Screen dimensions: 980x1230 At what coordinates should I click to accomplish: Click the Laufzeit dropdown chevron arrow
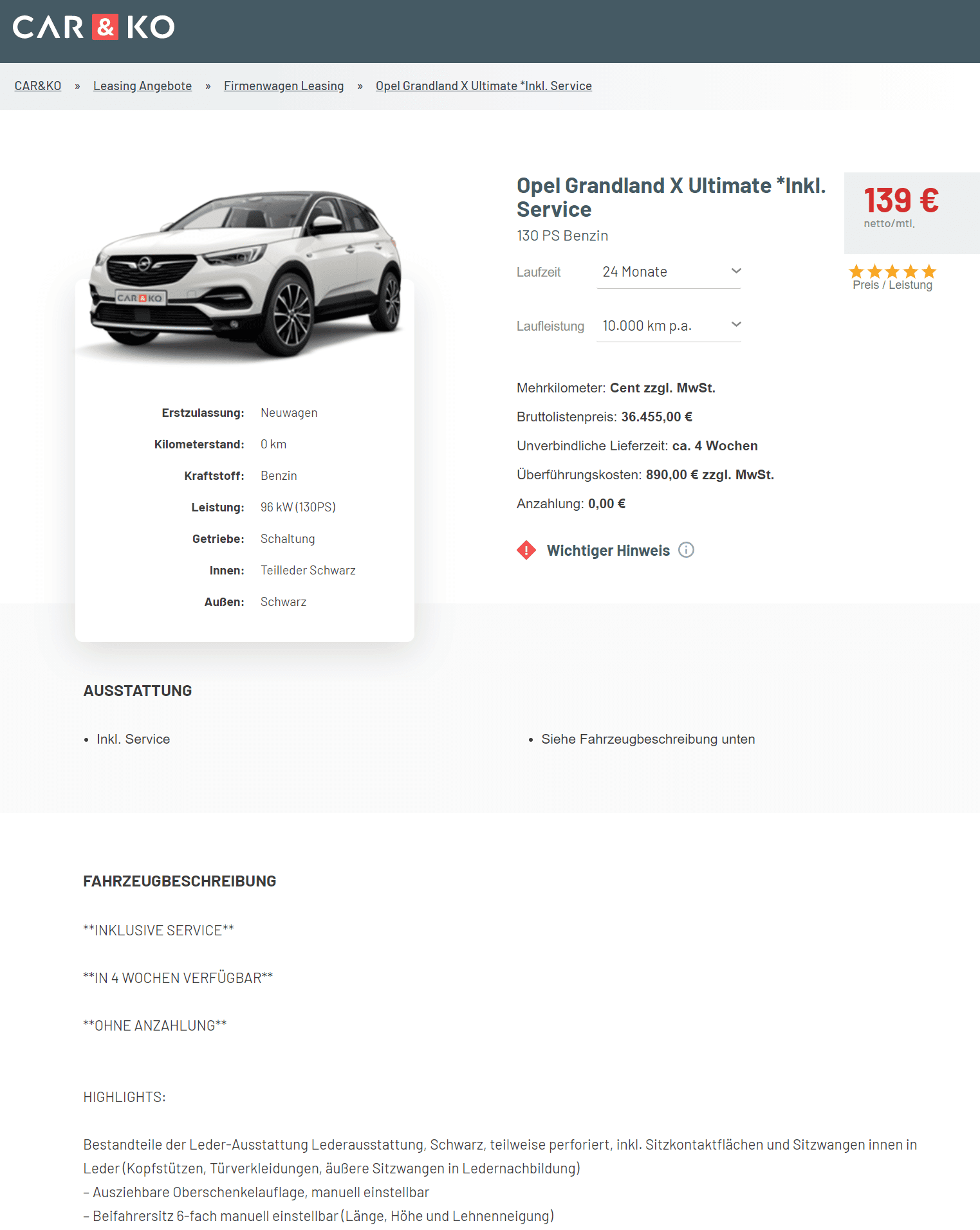(736, 271)
